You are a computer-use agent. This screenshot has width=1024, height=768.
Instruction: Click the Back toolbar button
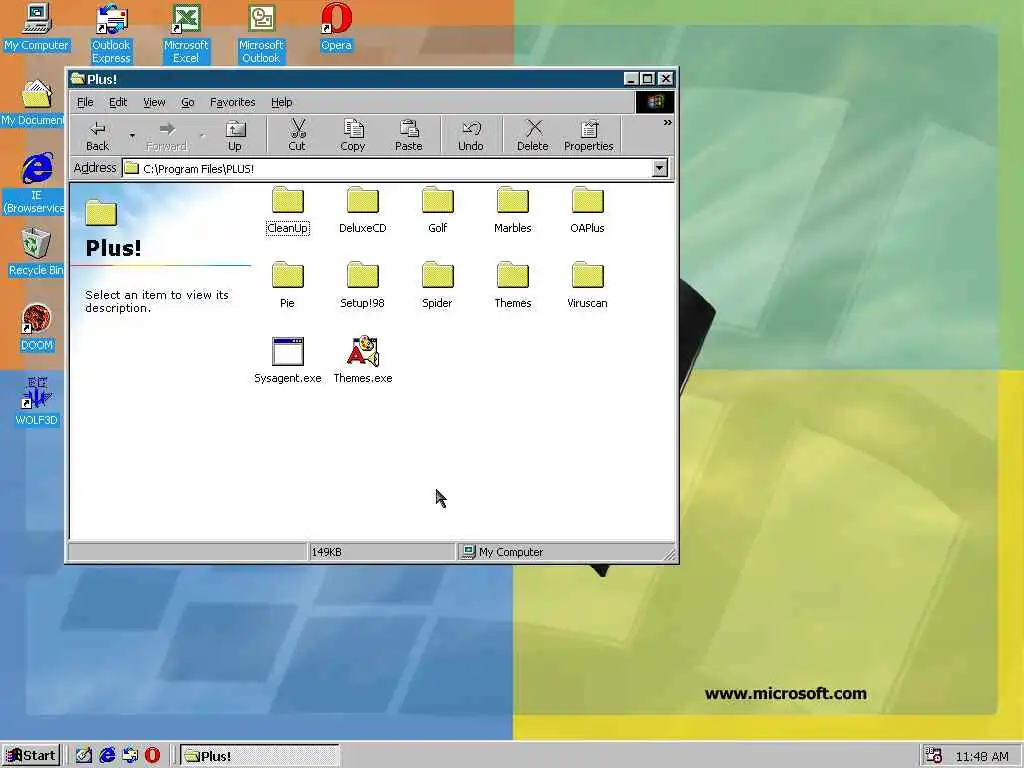point(98,135)
